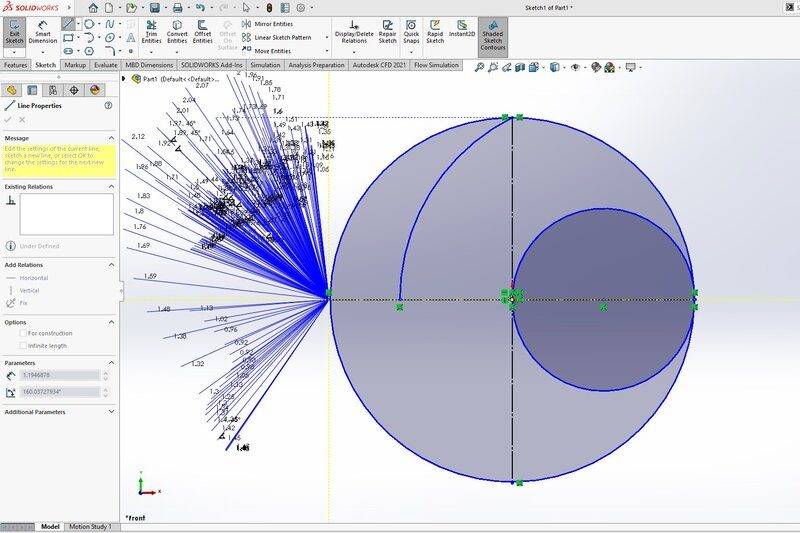Switch to the Features tab
800x533 pixels.
tap(15, 65)
